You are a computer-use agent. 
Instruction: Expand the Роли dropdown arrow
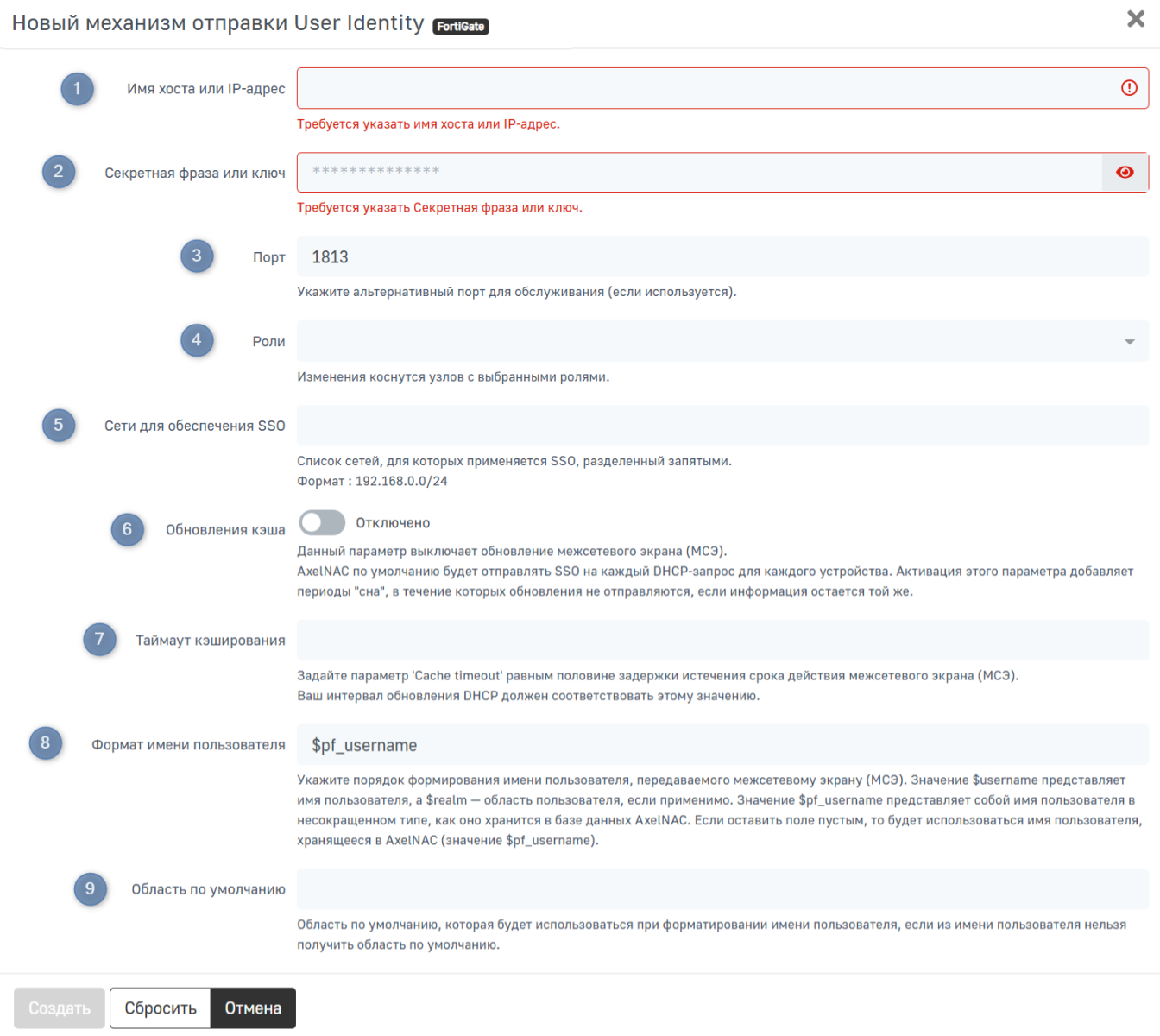(1129, 342)
